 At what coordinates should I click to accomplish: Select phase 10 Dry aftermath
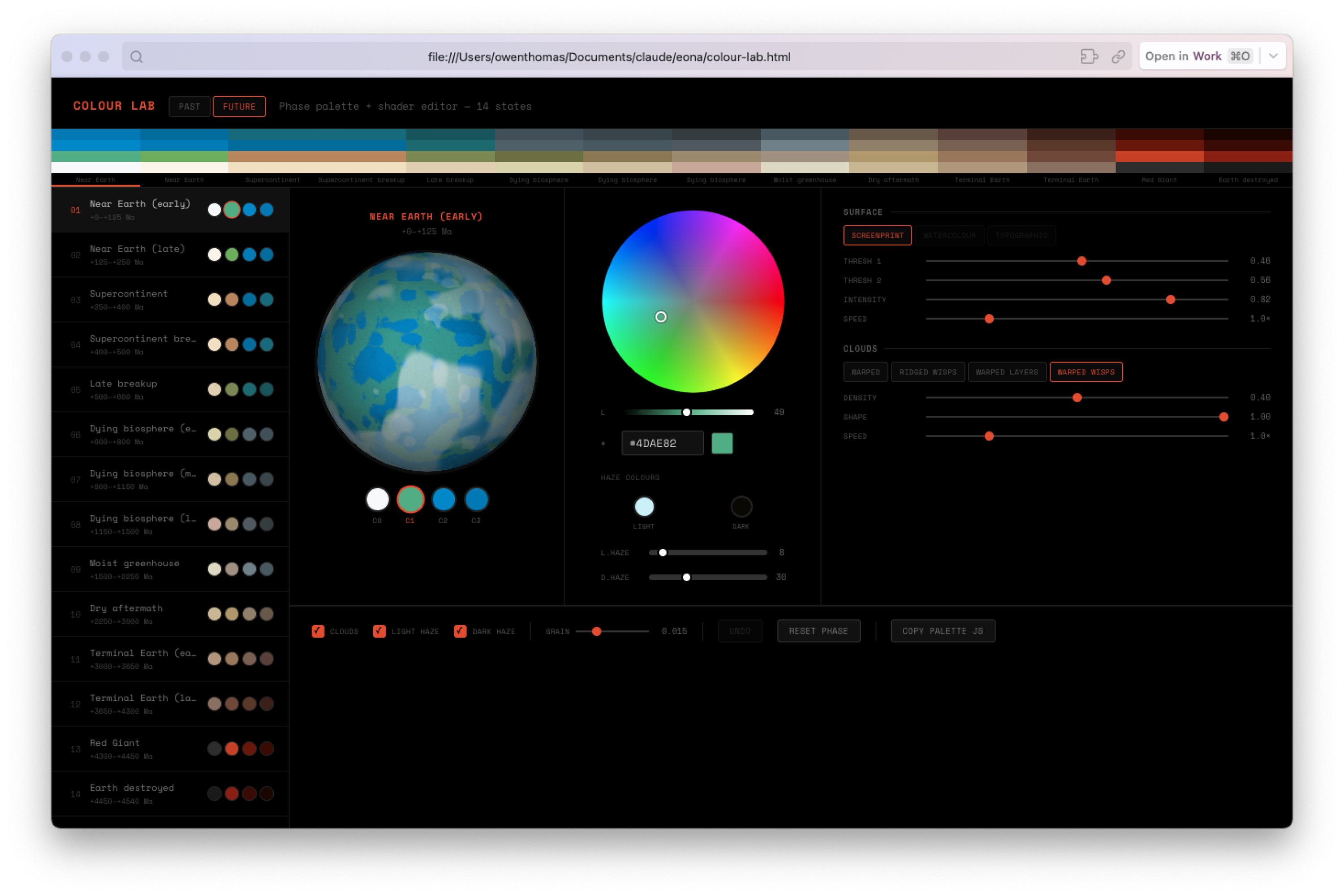170,614
